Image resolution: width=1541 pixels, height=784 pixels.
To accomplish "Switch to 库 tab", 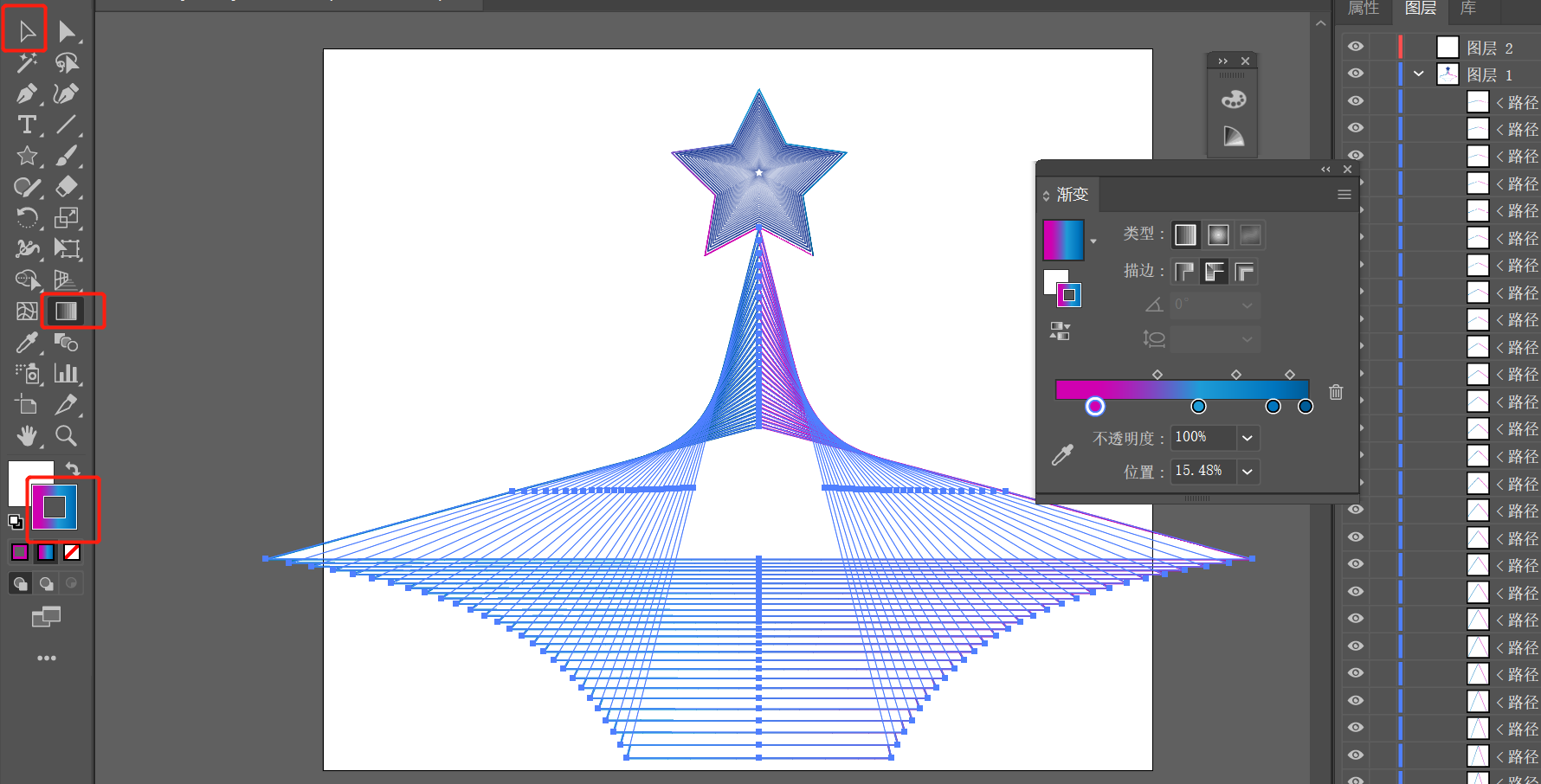I will click(x=1468, y=9).
